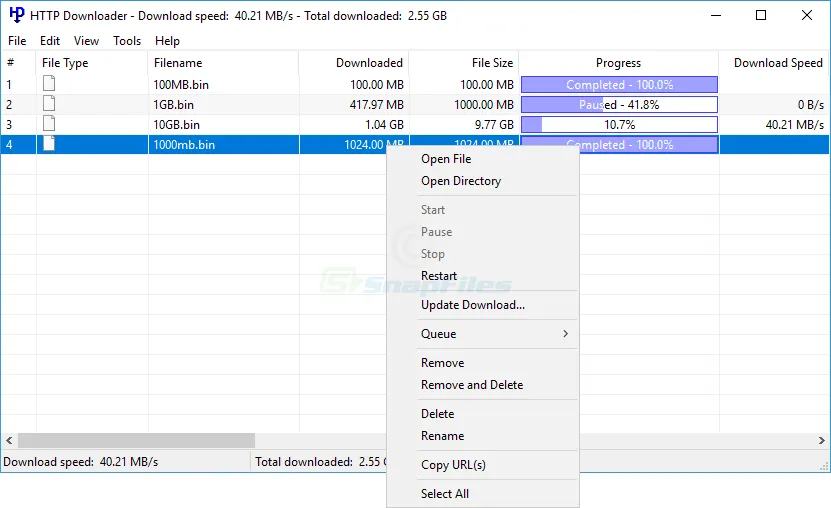Screen dimensions: 831x508
Task: Click the 10.7% progress bar
Action: tap(619, 125)
